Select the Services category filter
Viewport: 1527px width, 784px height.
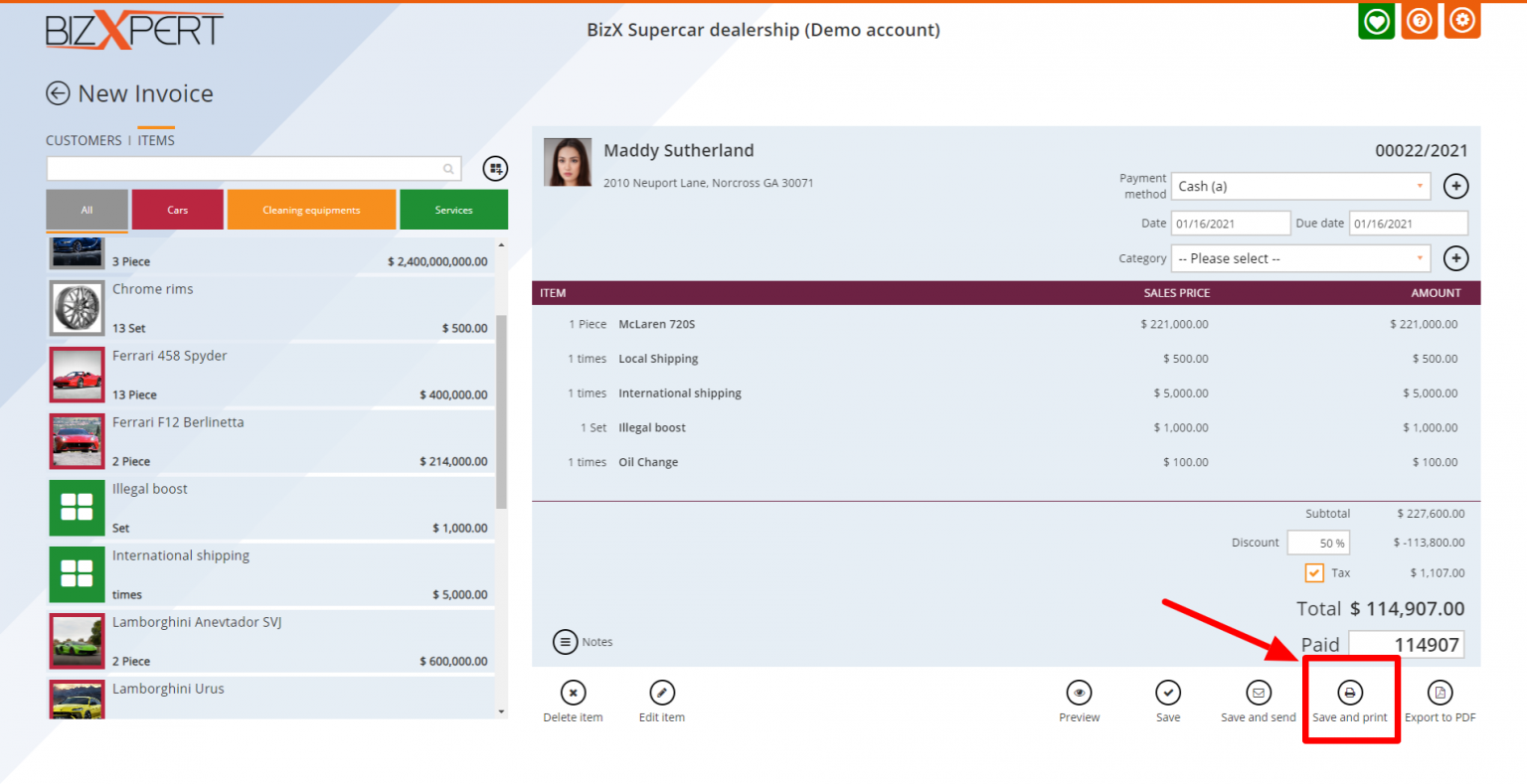pos(453,210)
